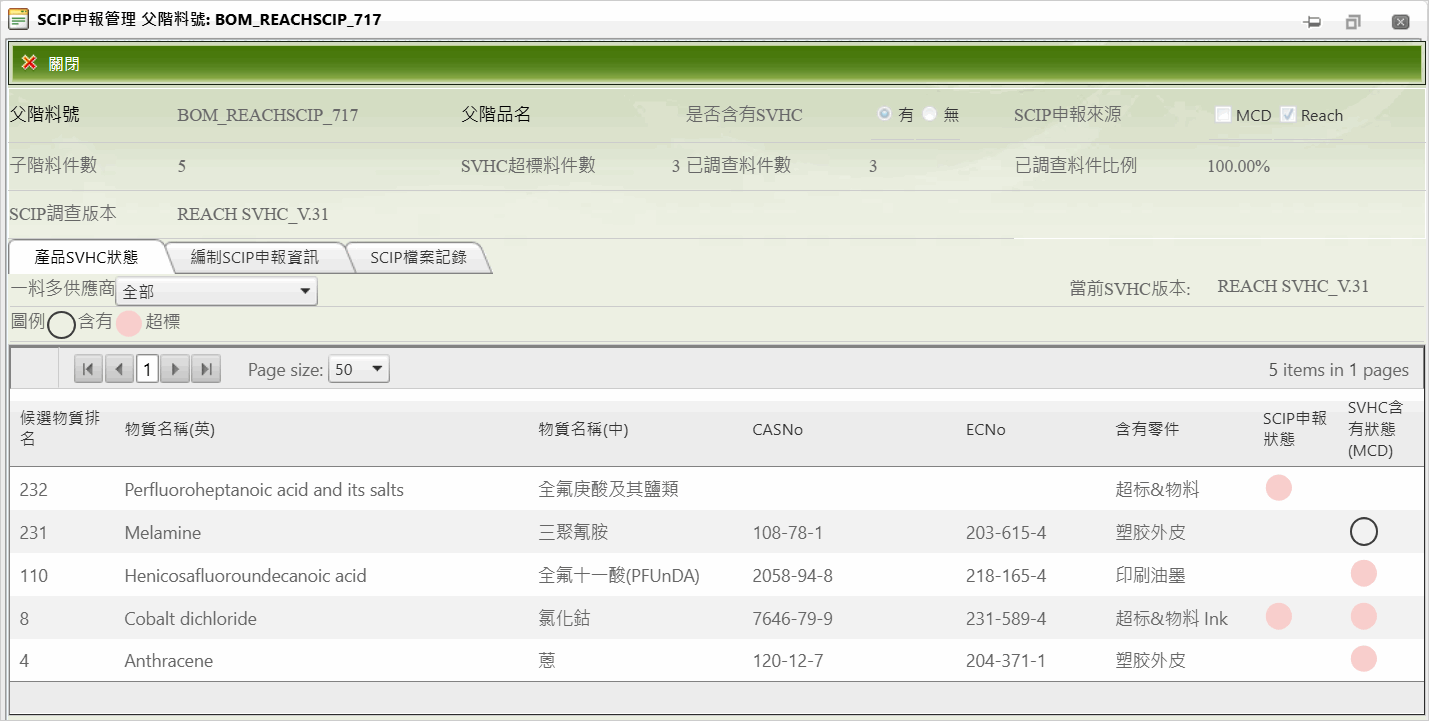Go to last page pager icon
The width and height of the screenshot is (1429, 721).
206,369
